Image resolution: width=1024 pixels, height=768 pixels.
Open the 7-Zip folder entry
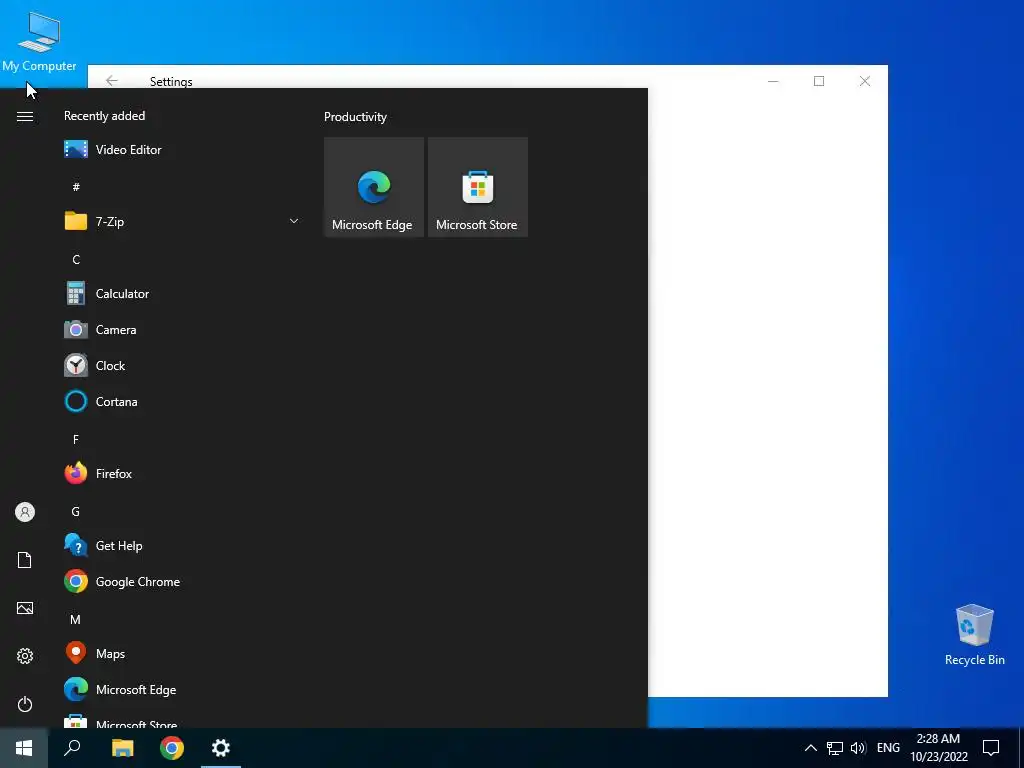[182, 221]
